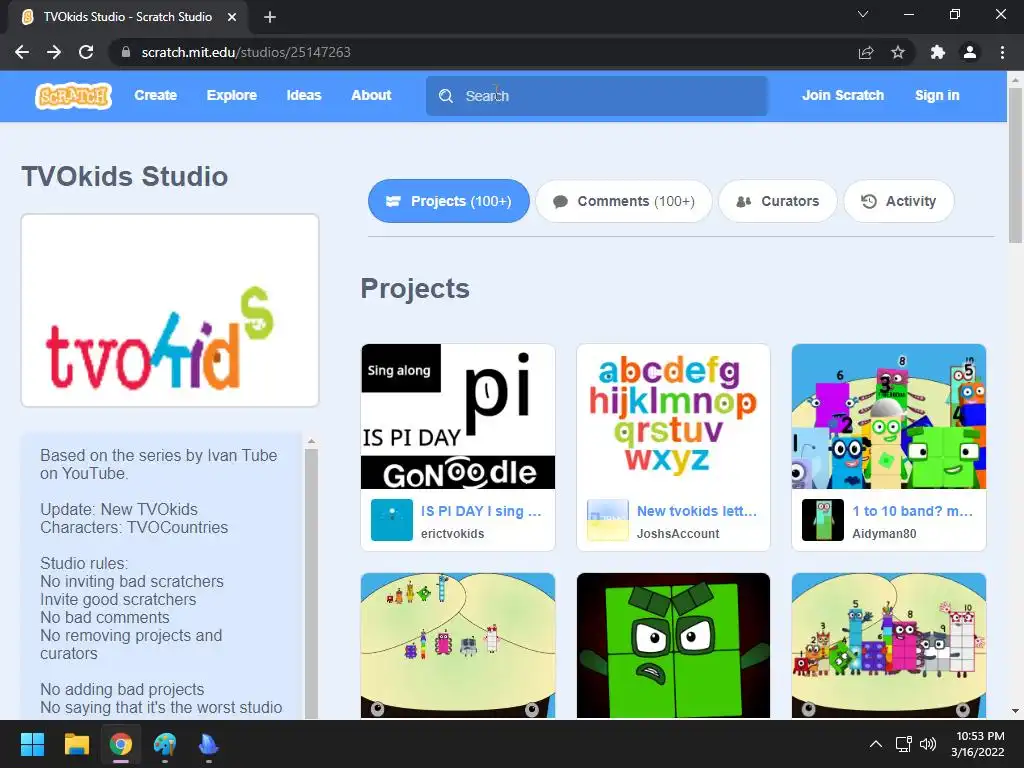The image size is (1024, 768).
Task: Reload the page
Action: point(86,52)
